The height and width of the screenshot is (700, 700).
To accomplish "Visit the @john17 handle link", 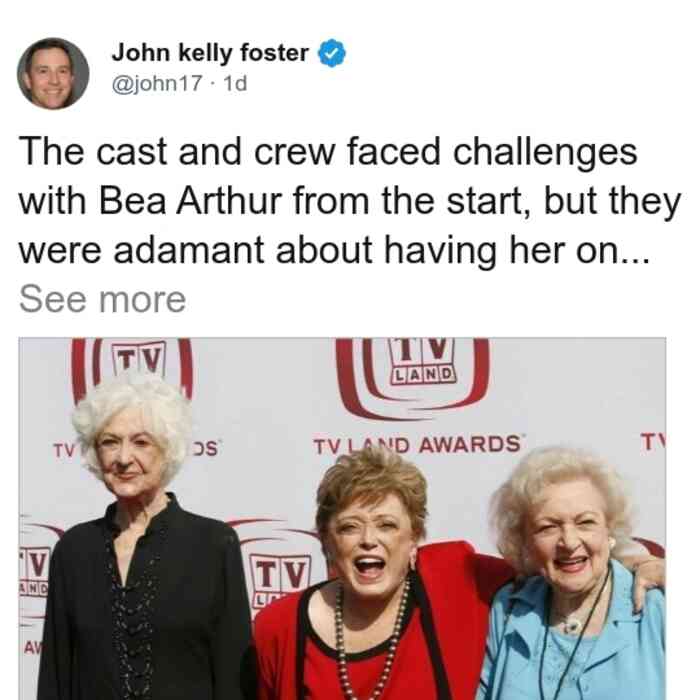I will click(x=157, y=83).
